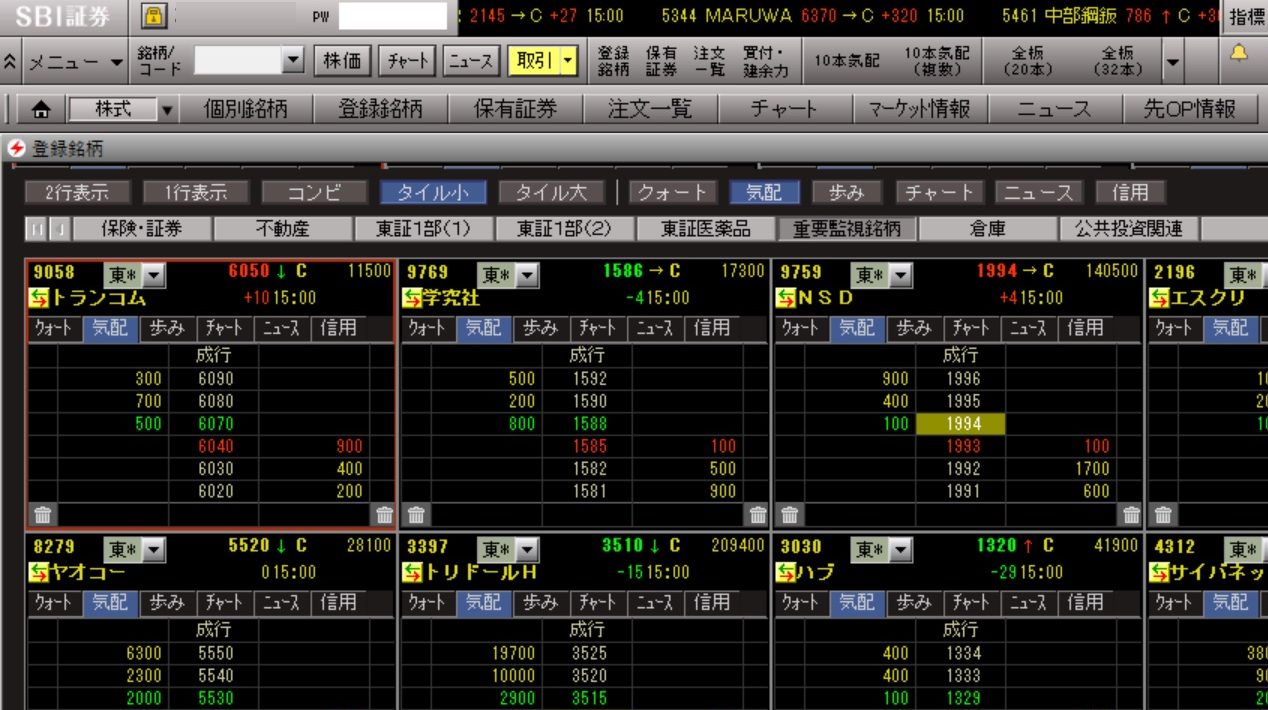This screenshot has width=1268, height=710.
Task: Click right trash icon in トランコム tile
Action: [x=384, y=515]
